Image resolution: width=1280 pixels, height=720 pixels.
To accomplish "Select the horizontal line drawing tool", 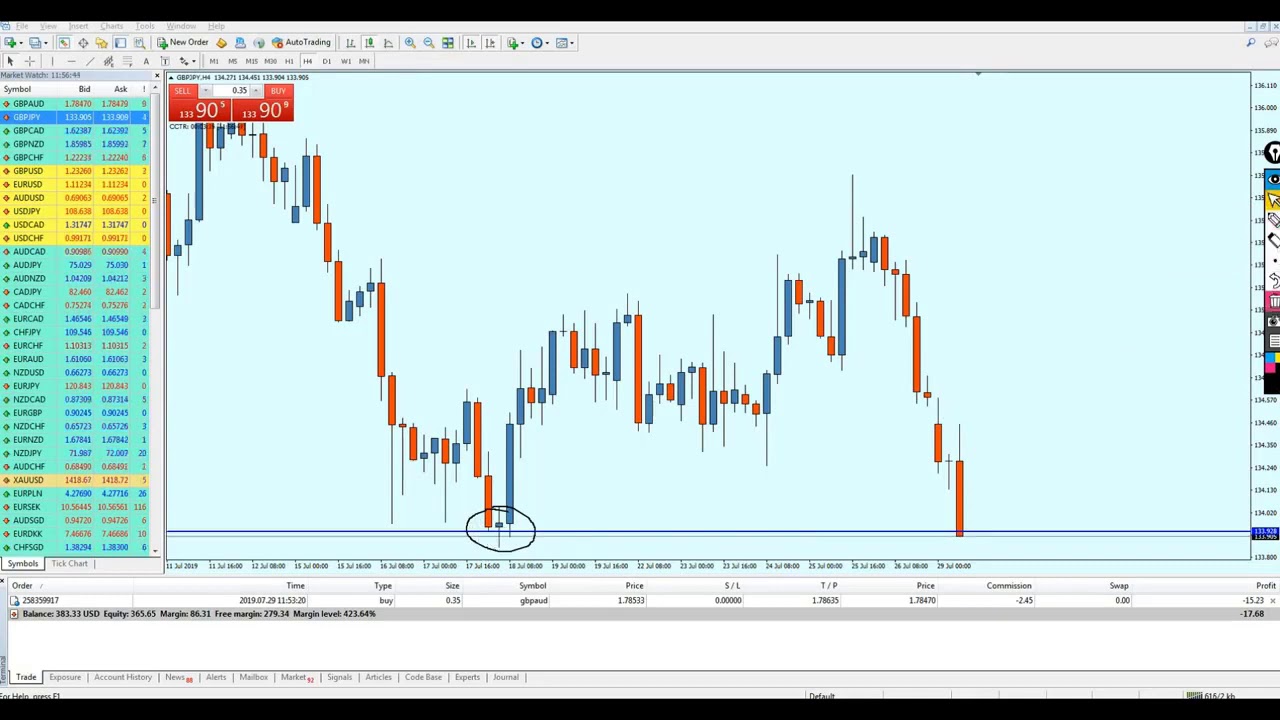I will click(71, 61).
